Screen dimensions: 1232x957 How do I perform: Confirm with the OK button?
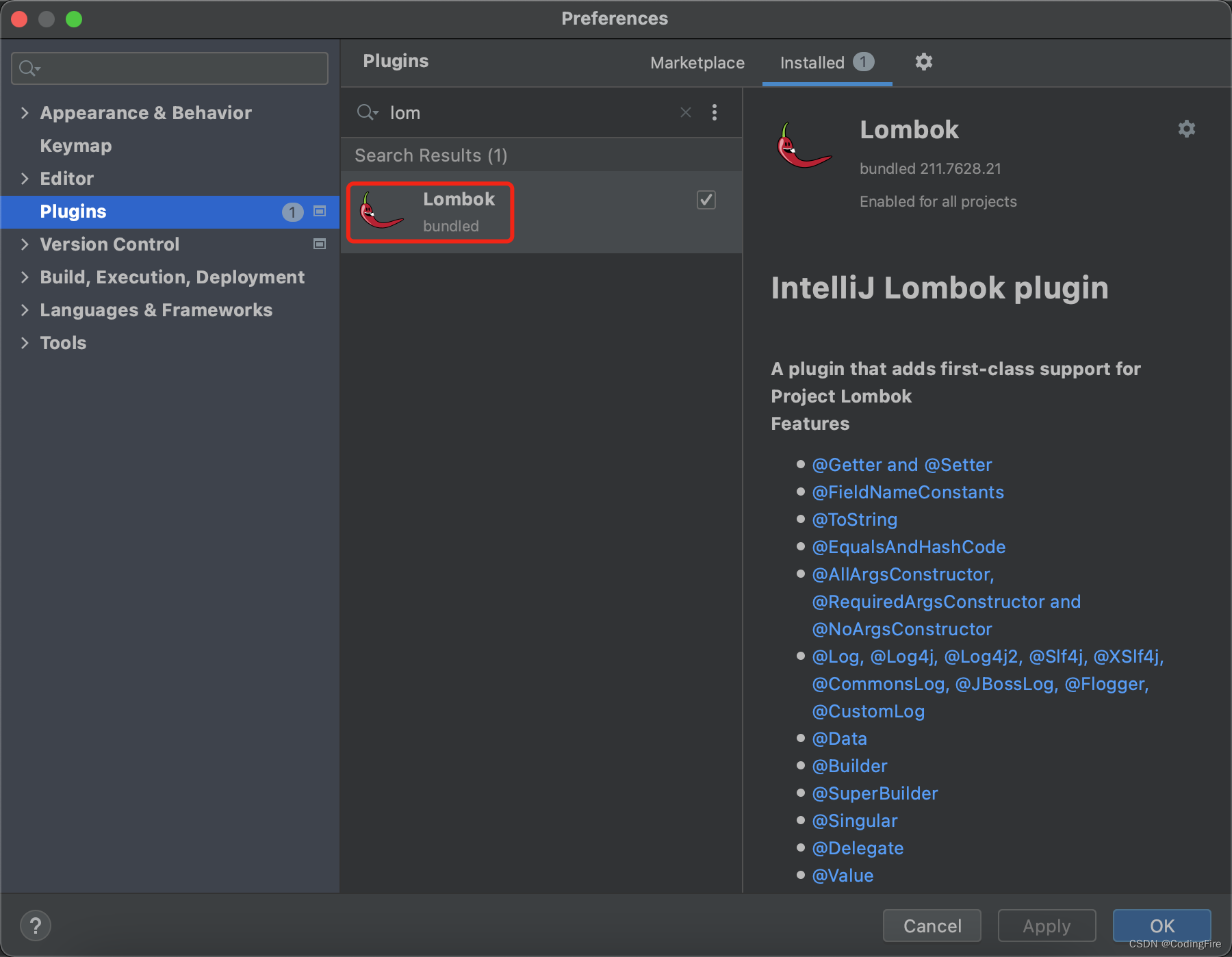point(1162,926)
